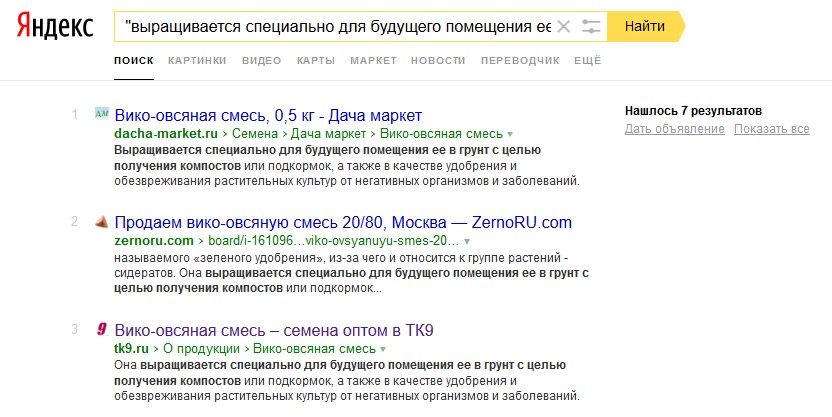Image resolution: width=832 pixels, height=417 pixels.
Task: Clear the search query with the X icon
Action: [x=564, y=27]
